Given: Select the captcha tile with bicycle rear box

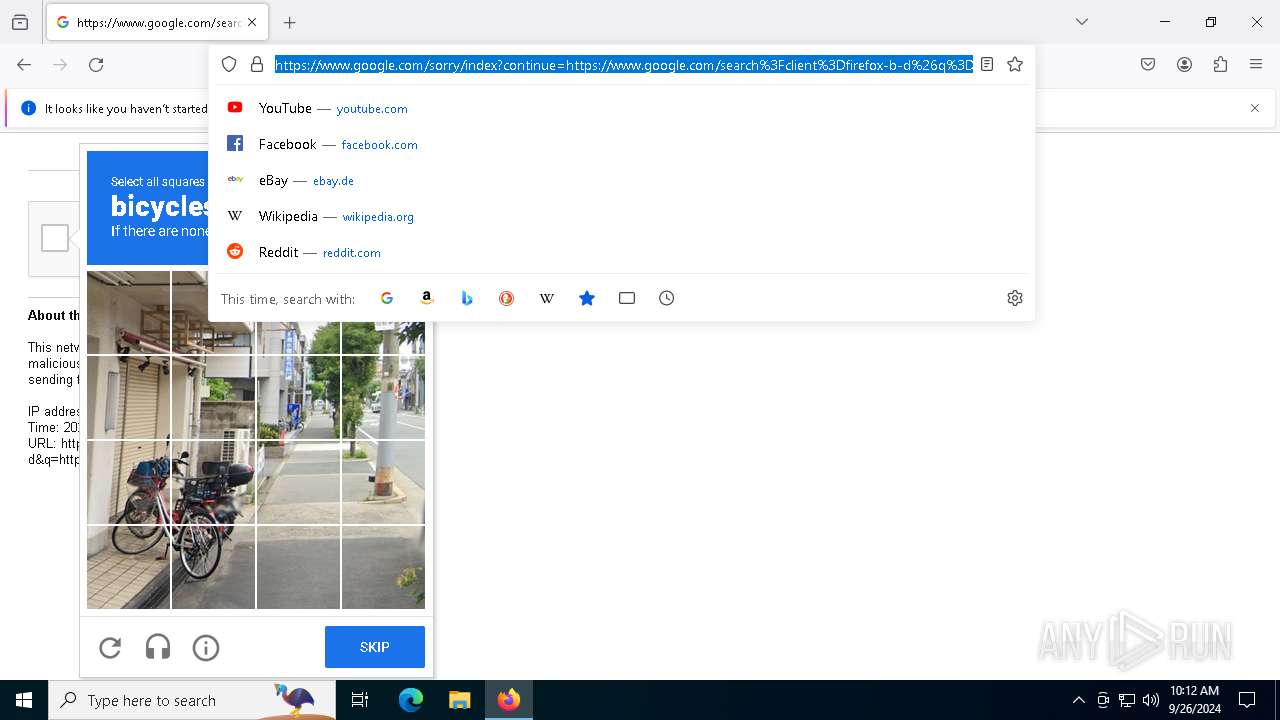Looking at the screenshot, I should [213, 482].
